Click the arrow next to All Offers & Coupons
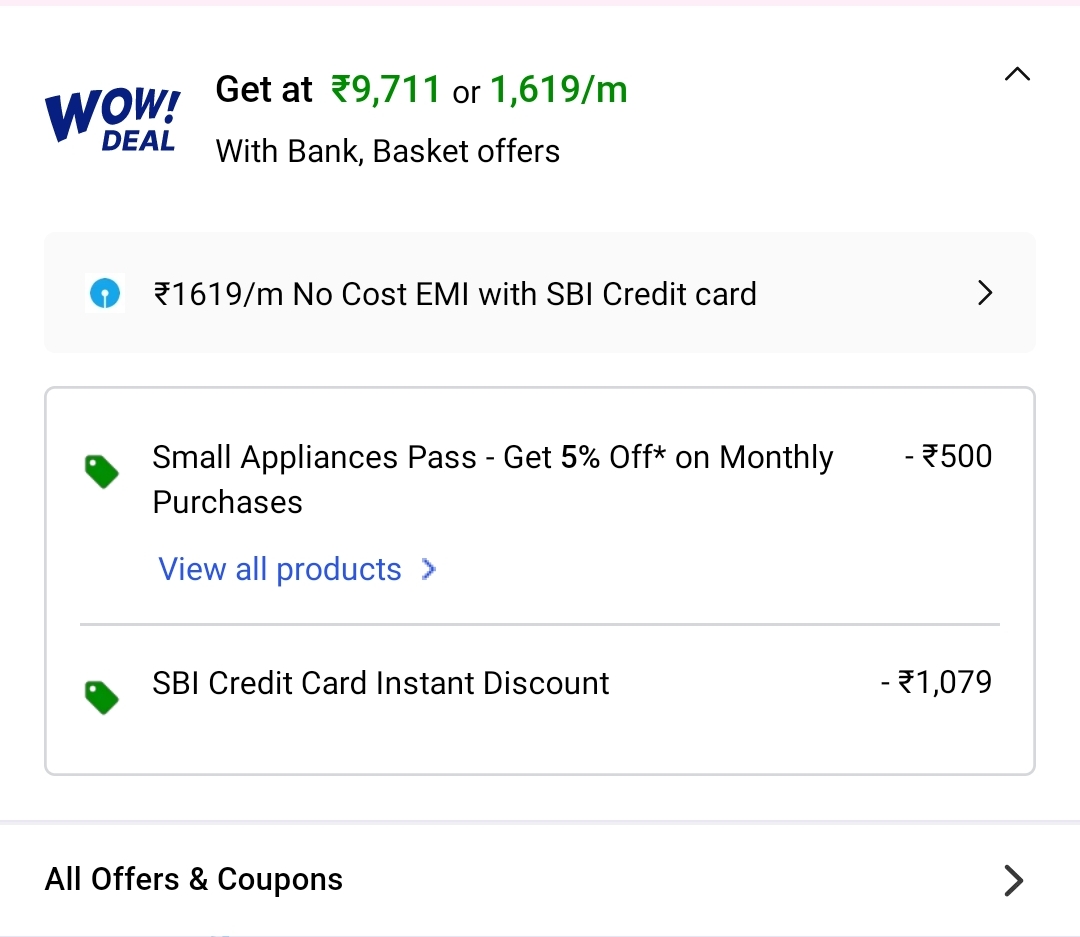The width and height of the screenshot is (1080, 937). point(1013,881)
